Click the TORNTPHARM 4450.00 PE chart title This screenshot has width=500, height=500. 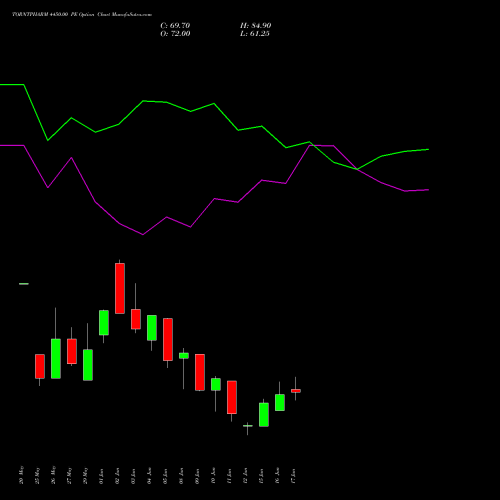82,15
